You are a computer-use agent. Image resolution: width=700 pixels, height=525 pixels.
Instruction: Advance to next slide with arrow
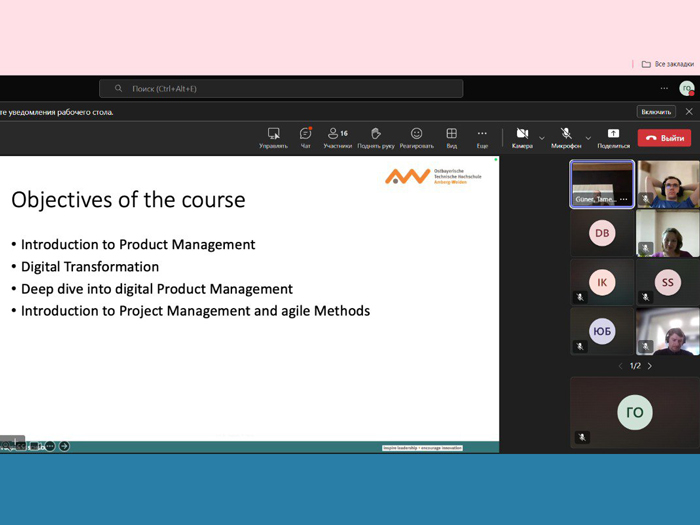[x=64, y=446]
